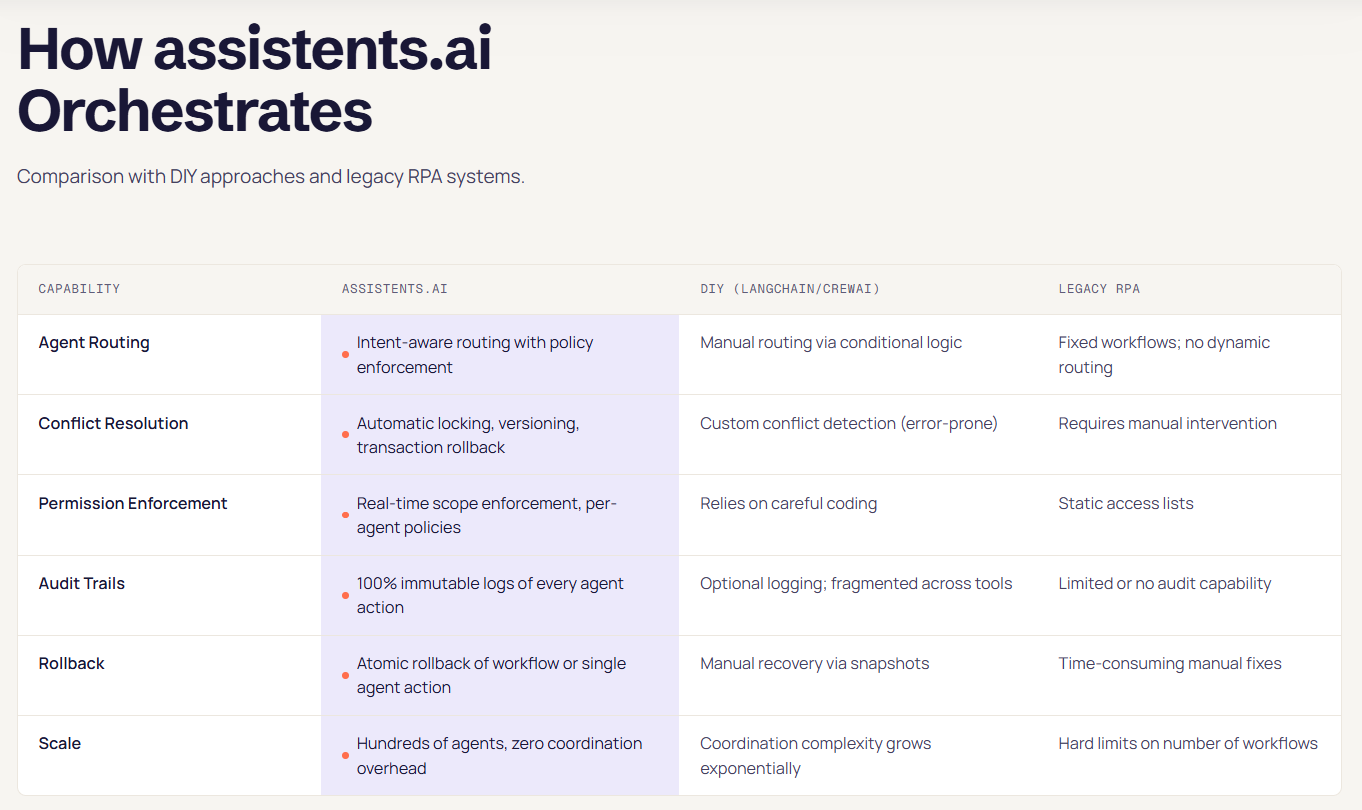Click the "LEGACY RPA" column header

tap(1099, 289)
